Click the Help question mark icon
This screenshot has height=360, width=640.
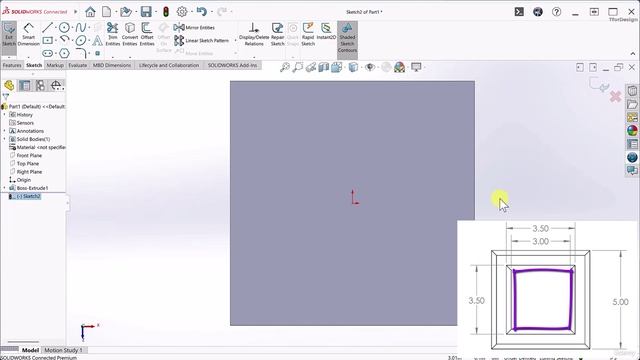[556, 12]
